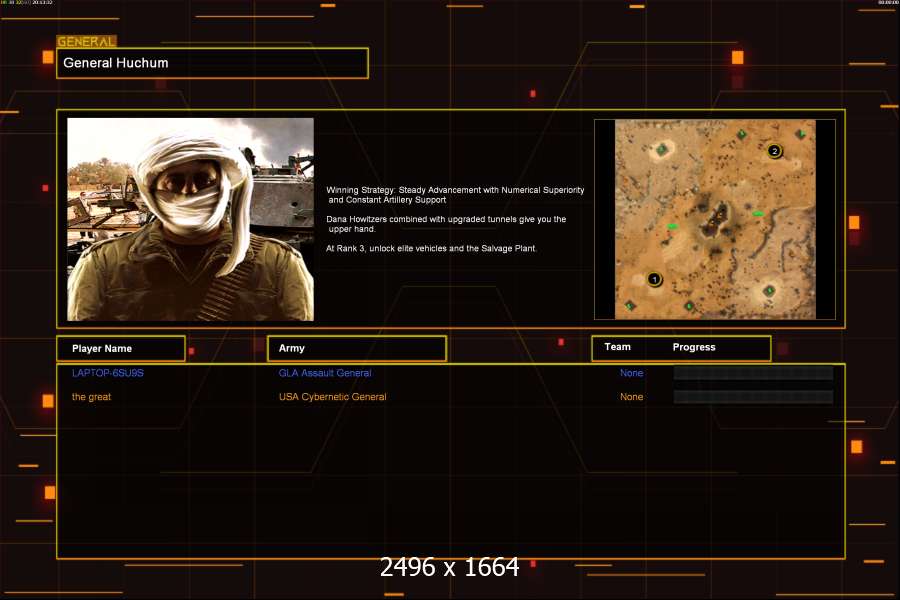Image resolution: width=900 pixels, height=600 pixels.
Task: Click the Army column header
Action: (x=356, y=348)
